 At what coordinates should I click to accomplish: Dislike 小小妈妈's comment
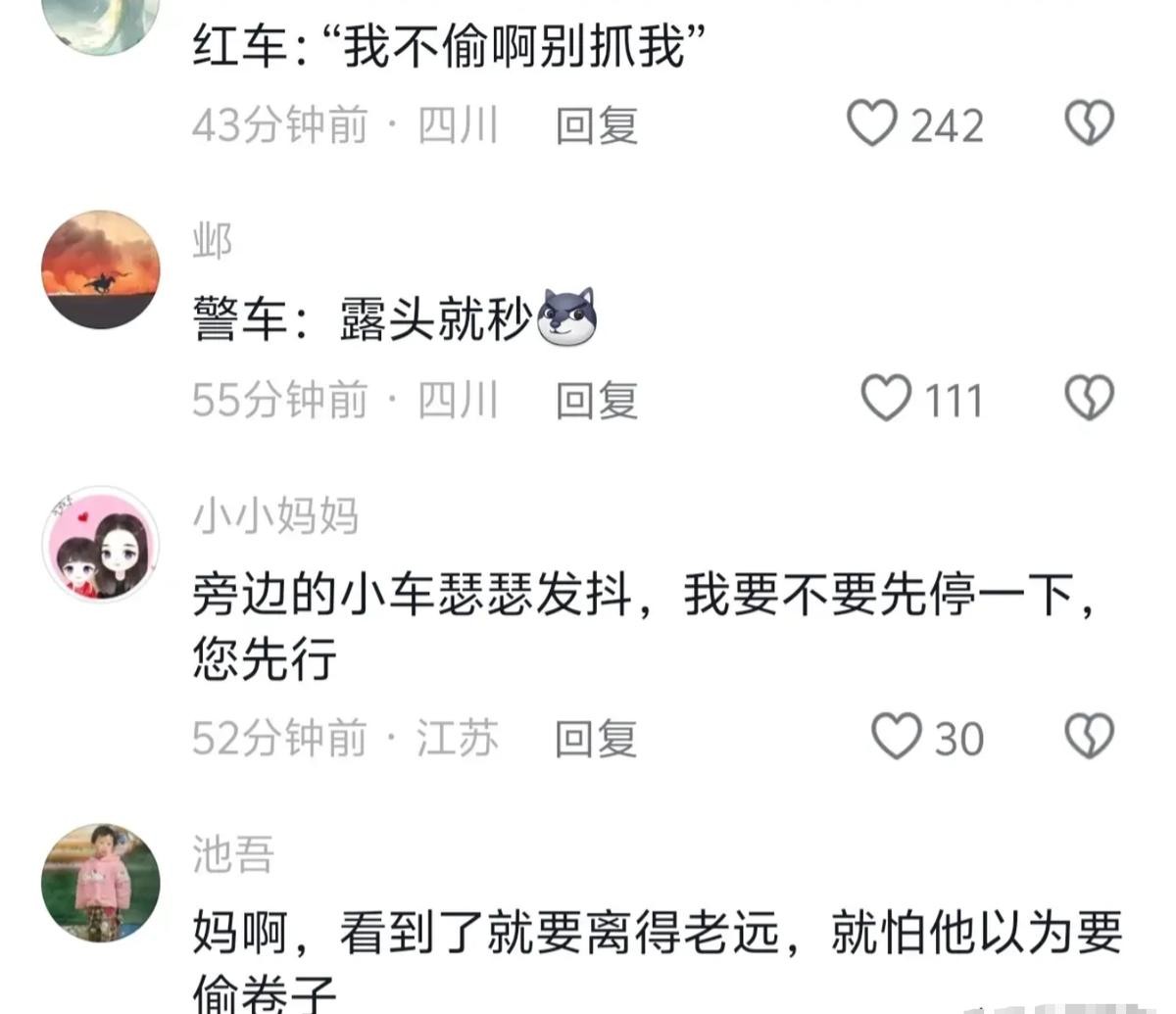pos(1089,736)
